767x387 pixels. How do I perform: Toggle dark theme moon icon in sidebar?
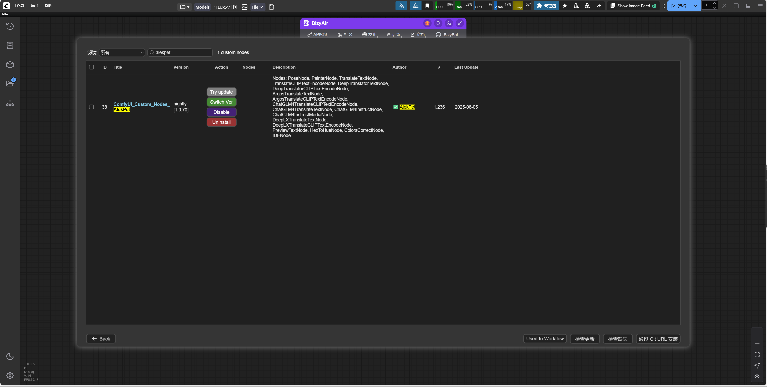tap(10, 357)
